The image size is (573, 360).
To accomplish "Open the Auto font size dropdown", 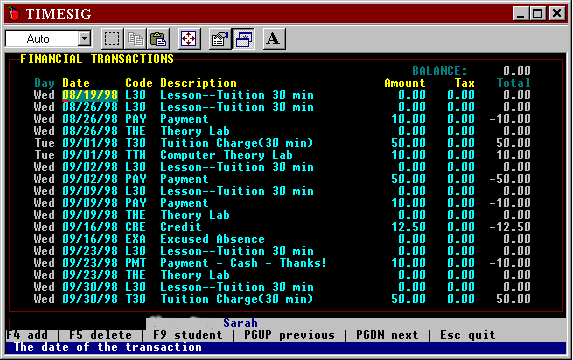I will point(84,38).
